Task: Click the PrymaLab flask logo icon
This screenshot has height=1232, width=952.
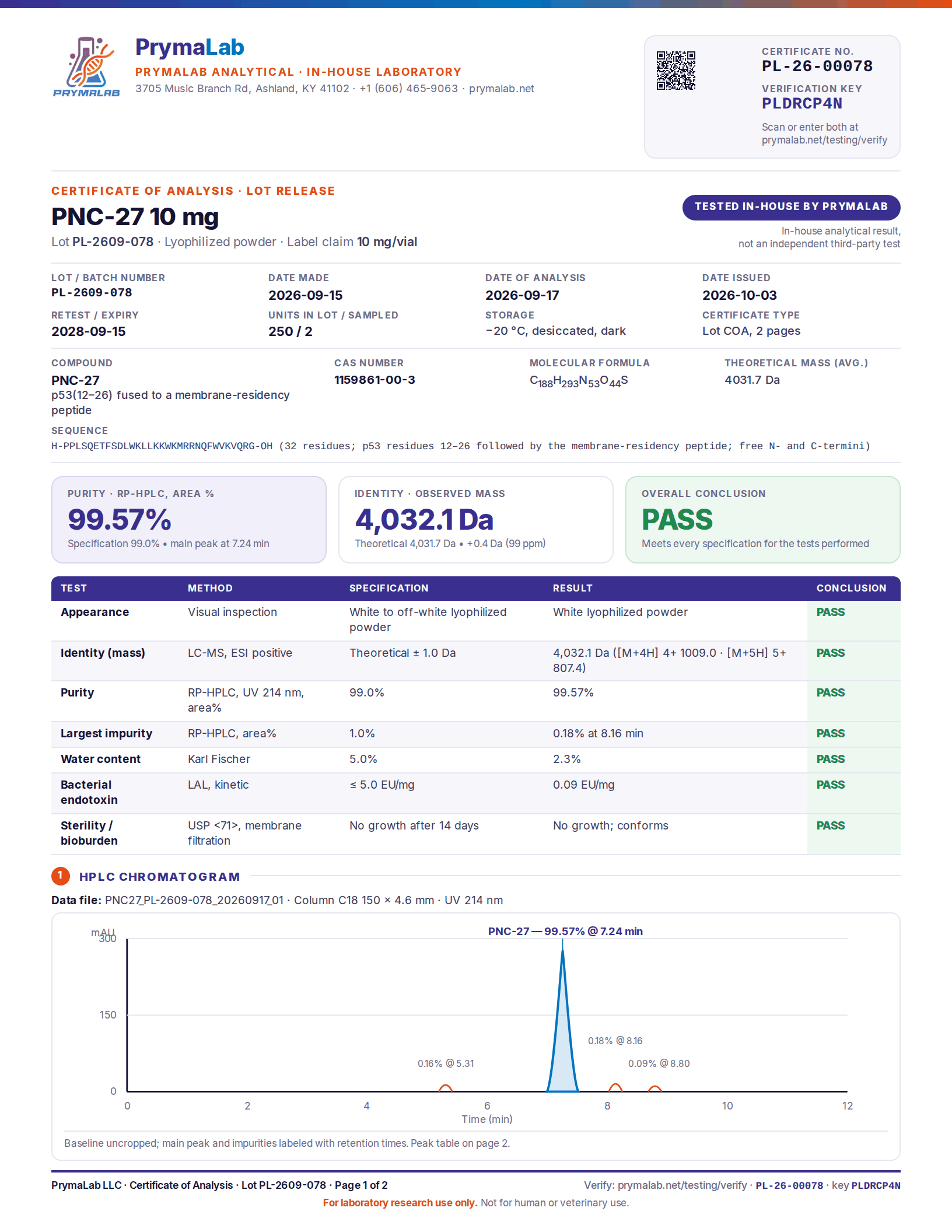Action: tap(86, 66)
